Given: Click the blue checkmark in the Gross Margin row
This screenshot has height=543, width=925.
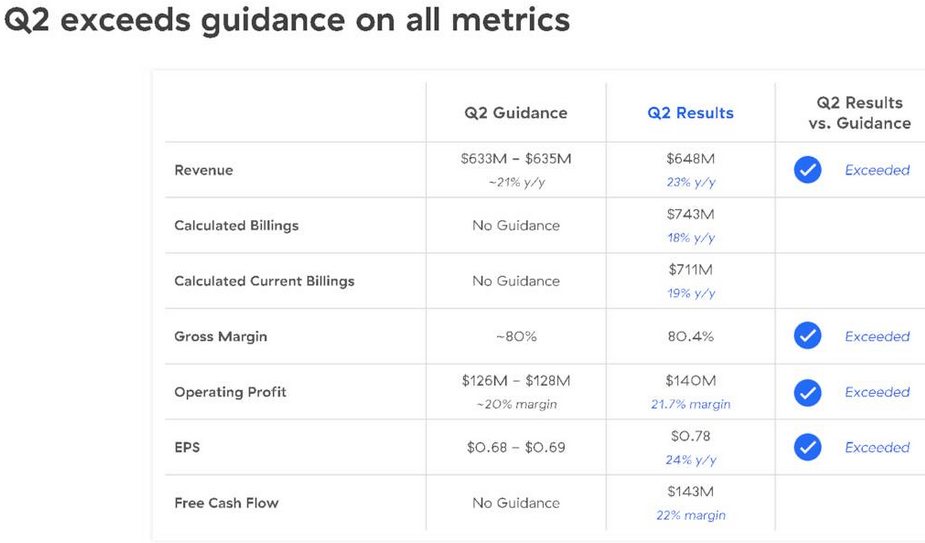Looking at the screenshot, I should (807, 336).
